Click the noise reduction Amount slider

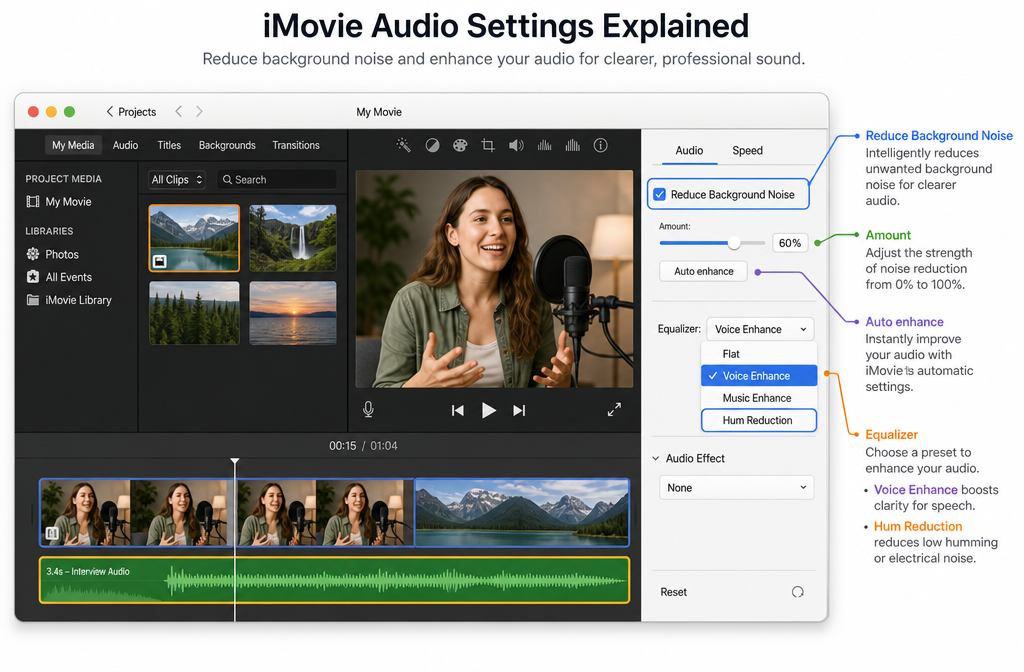coord(712,243)
